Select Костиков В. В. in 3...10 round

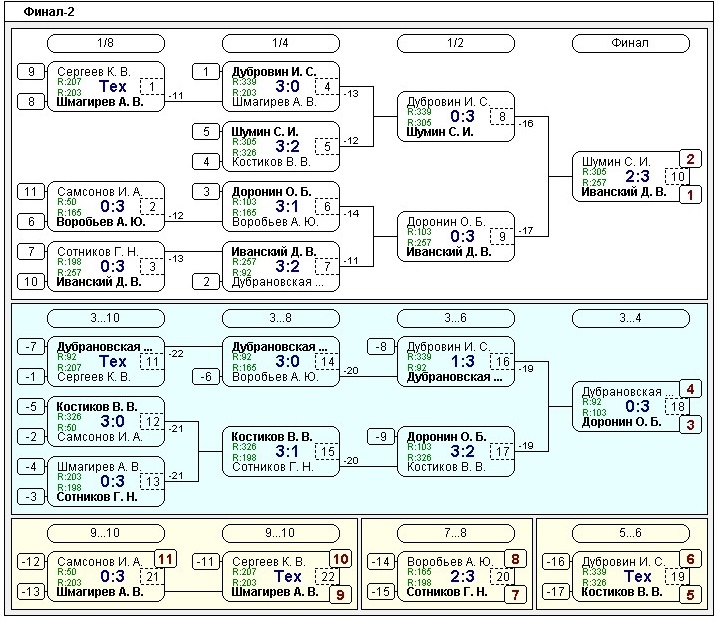[x=97, y=406]
